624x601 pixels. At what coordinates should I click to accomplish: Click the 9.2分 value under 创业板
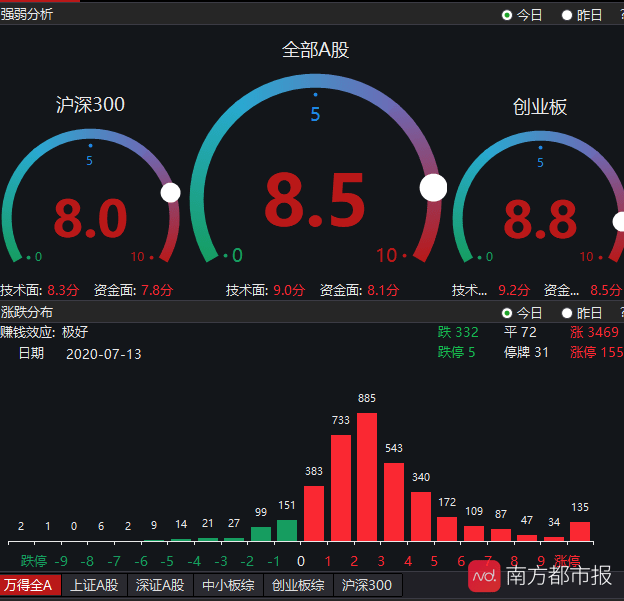(514, 290)
